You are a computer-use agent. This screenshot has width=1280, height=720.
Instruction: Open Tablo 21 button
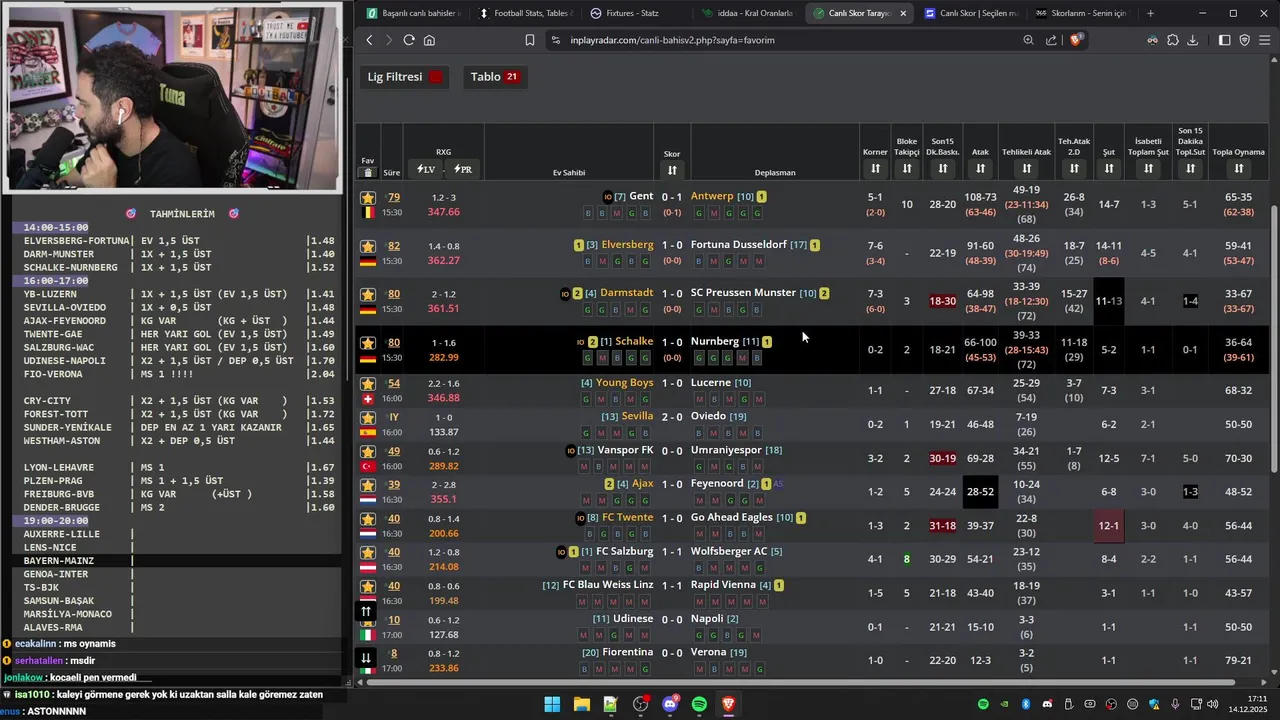click(x=494, y=77)
